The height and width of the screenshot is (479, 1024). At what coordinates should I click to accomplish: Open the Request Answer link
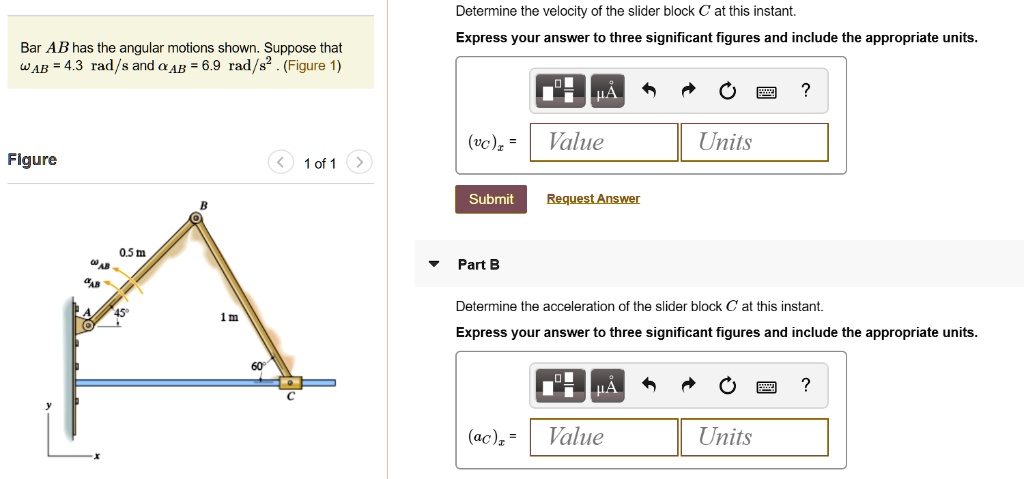[x=593, y=199]
